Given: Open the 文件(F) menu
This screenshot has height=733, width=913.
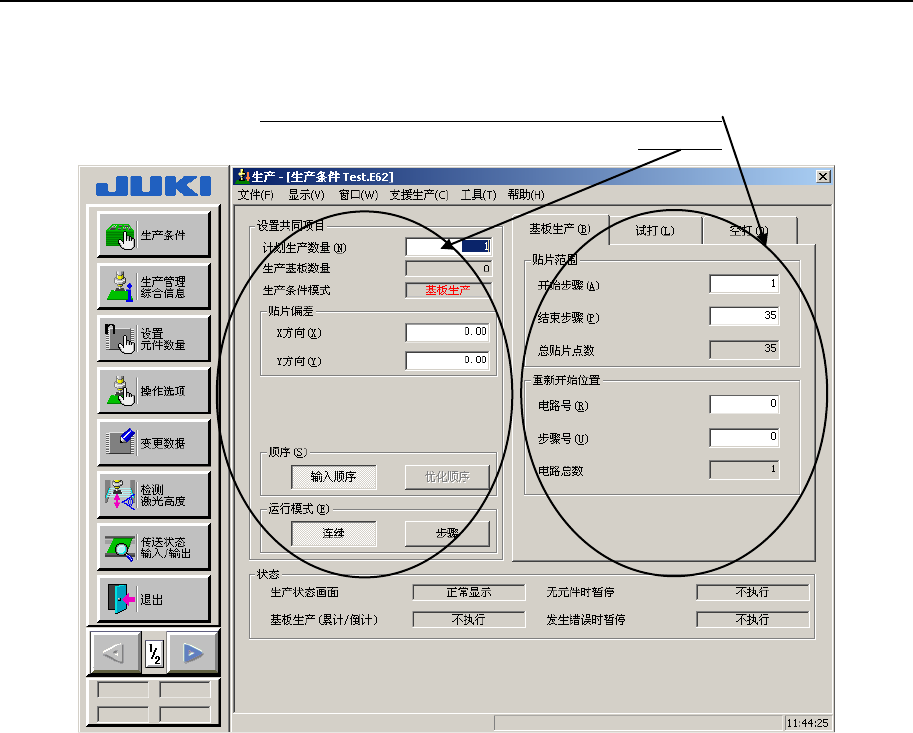Looking at the screenshot, I should [255, 194].
